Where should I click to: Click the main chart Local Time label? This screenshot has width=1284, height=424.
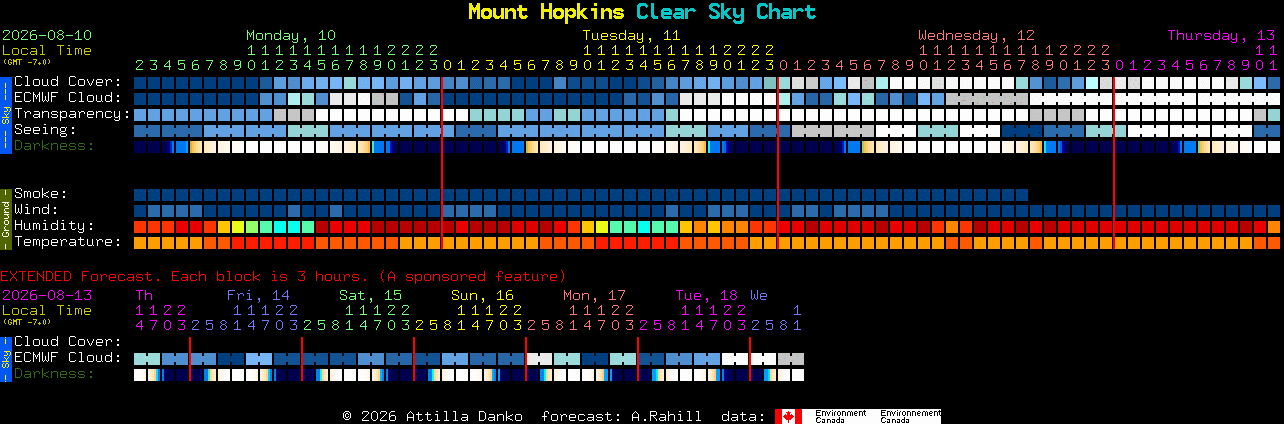(x=47, y=50)
